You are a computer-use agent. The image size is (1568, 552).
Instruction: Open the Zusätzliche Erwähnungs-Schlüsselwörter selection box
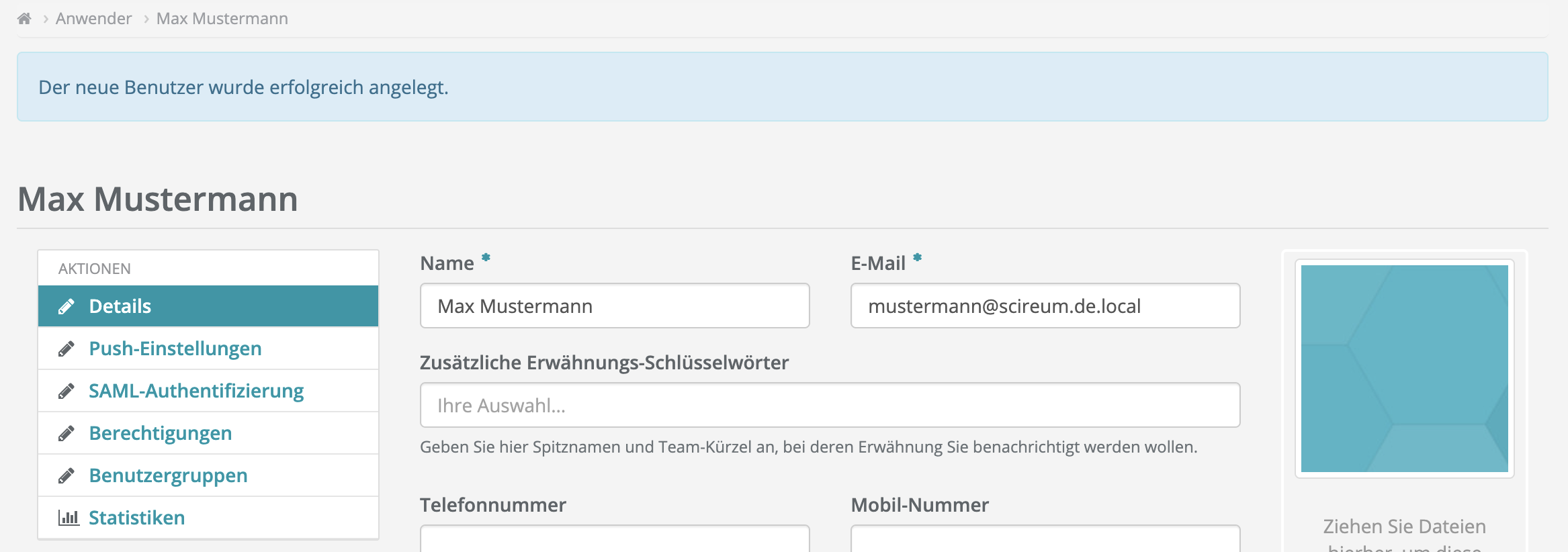pyautogui.click(x=829, y=405)
